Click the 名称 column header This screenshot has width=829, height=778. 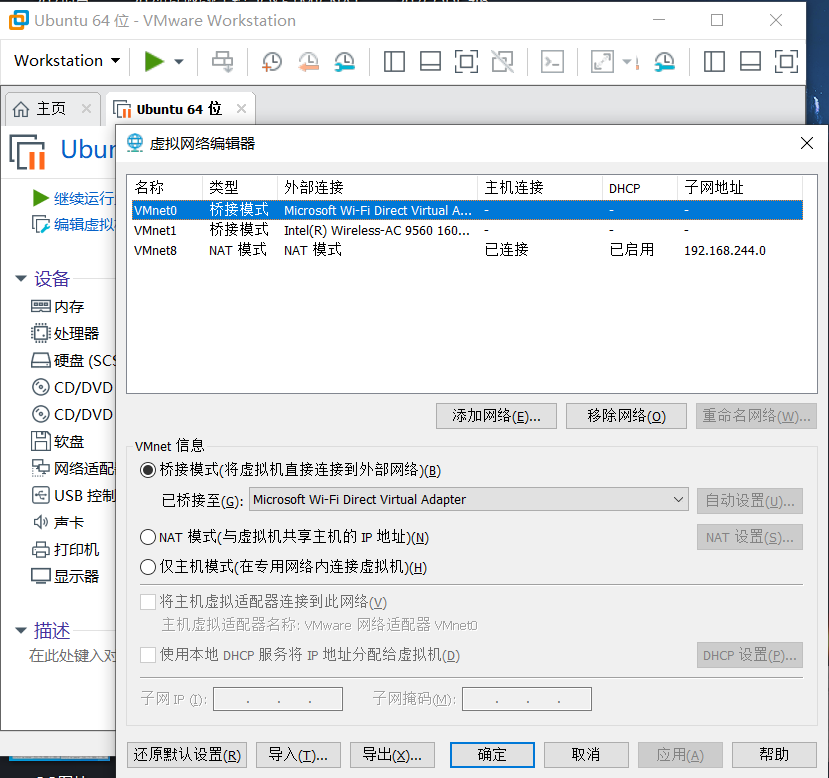pyautogui.click(x=165, y=188)
